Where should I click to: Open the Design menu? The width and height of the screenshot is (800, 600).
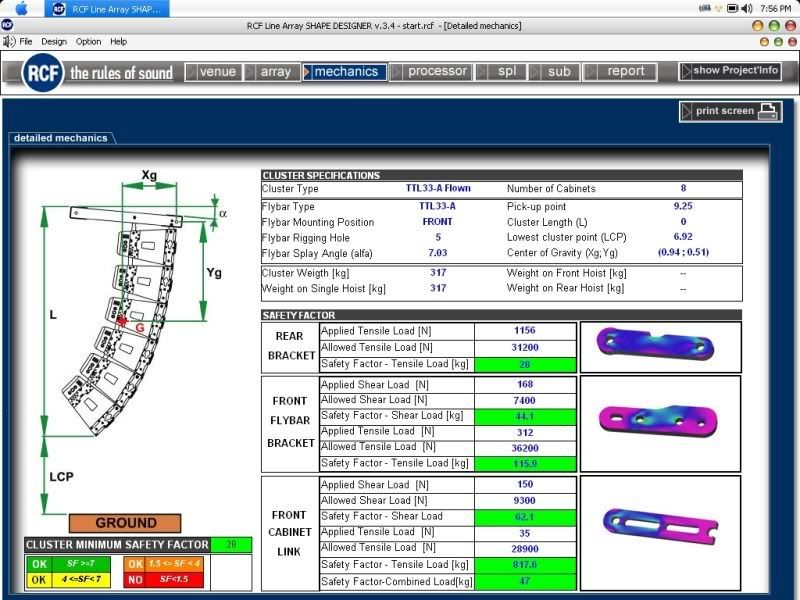coord(54,41)
